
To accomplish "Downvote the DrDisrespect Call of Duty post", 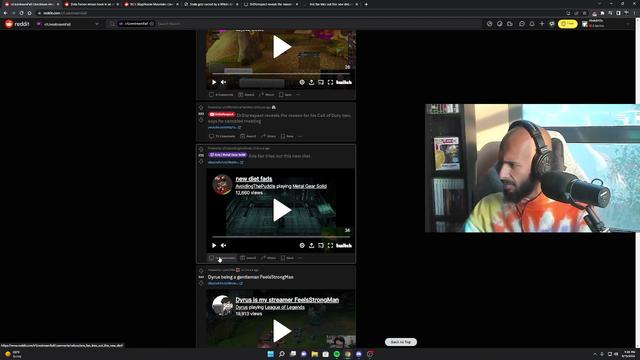I will coord(201,120).
